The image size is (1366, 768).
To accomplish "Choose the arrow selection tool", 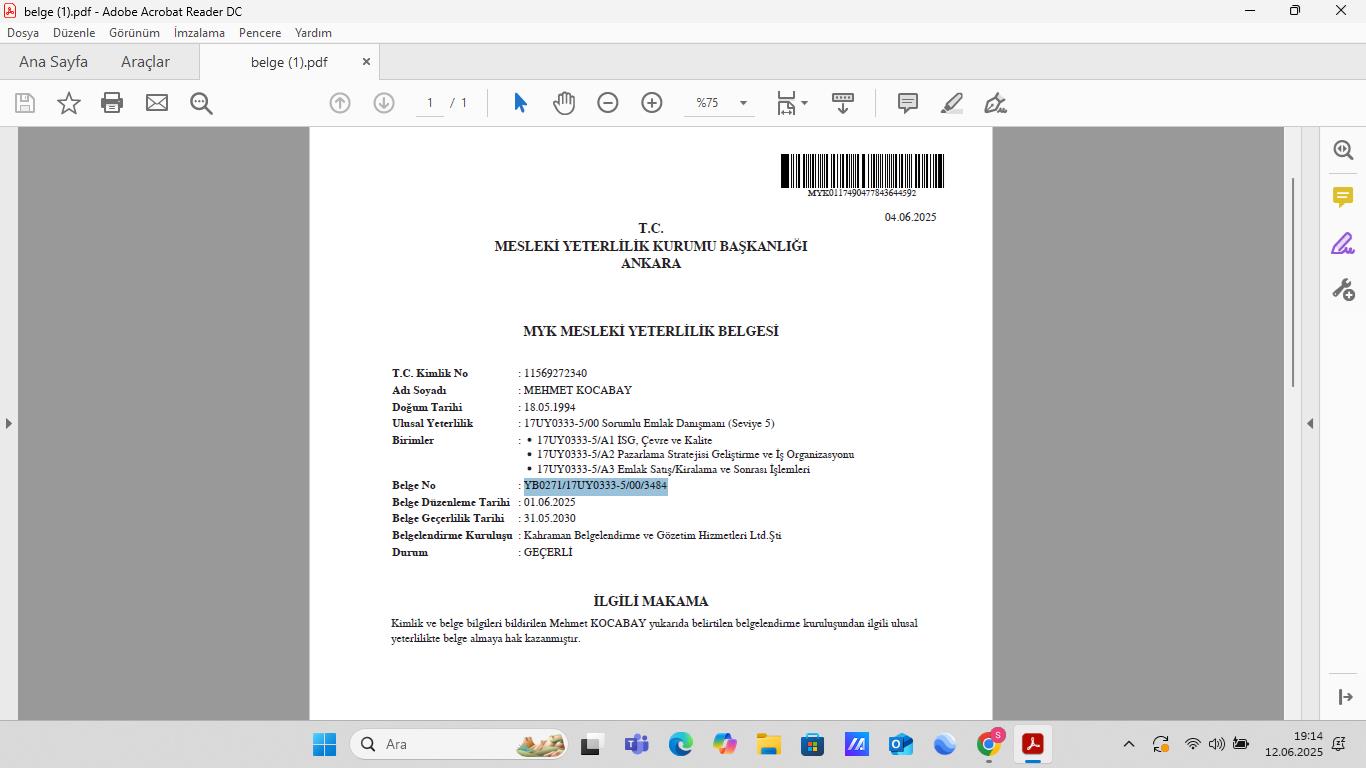I will point(520,103).
